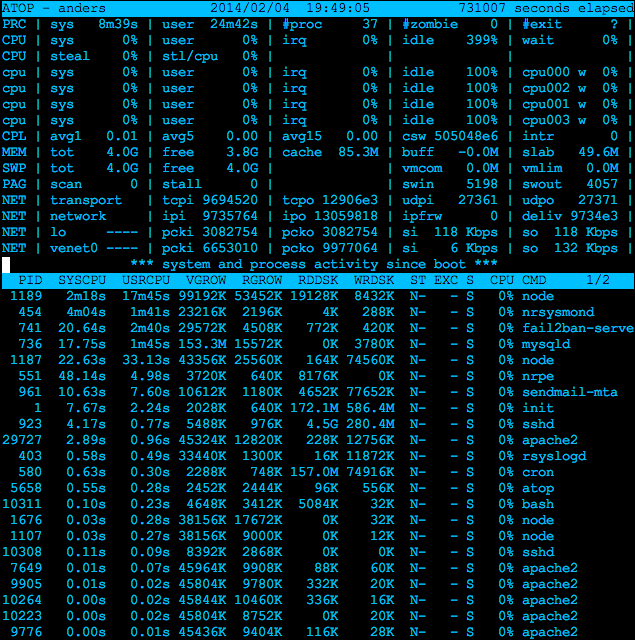
Task: Click the 1/2 page indicator
Action: coord(598,280)
